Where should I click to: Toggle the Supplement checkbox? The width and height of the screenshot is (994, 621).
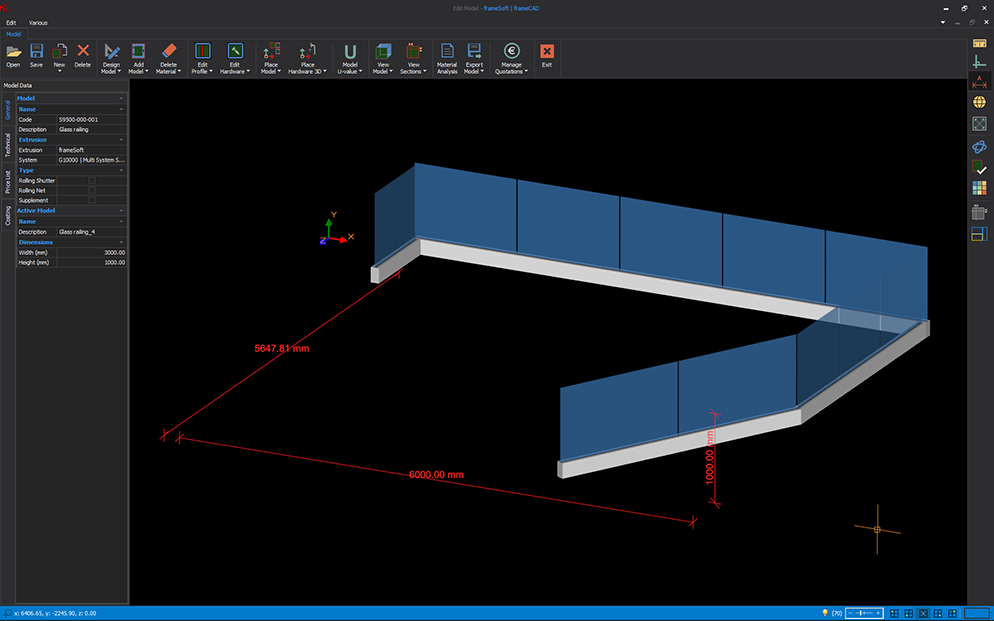[92, 200]
